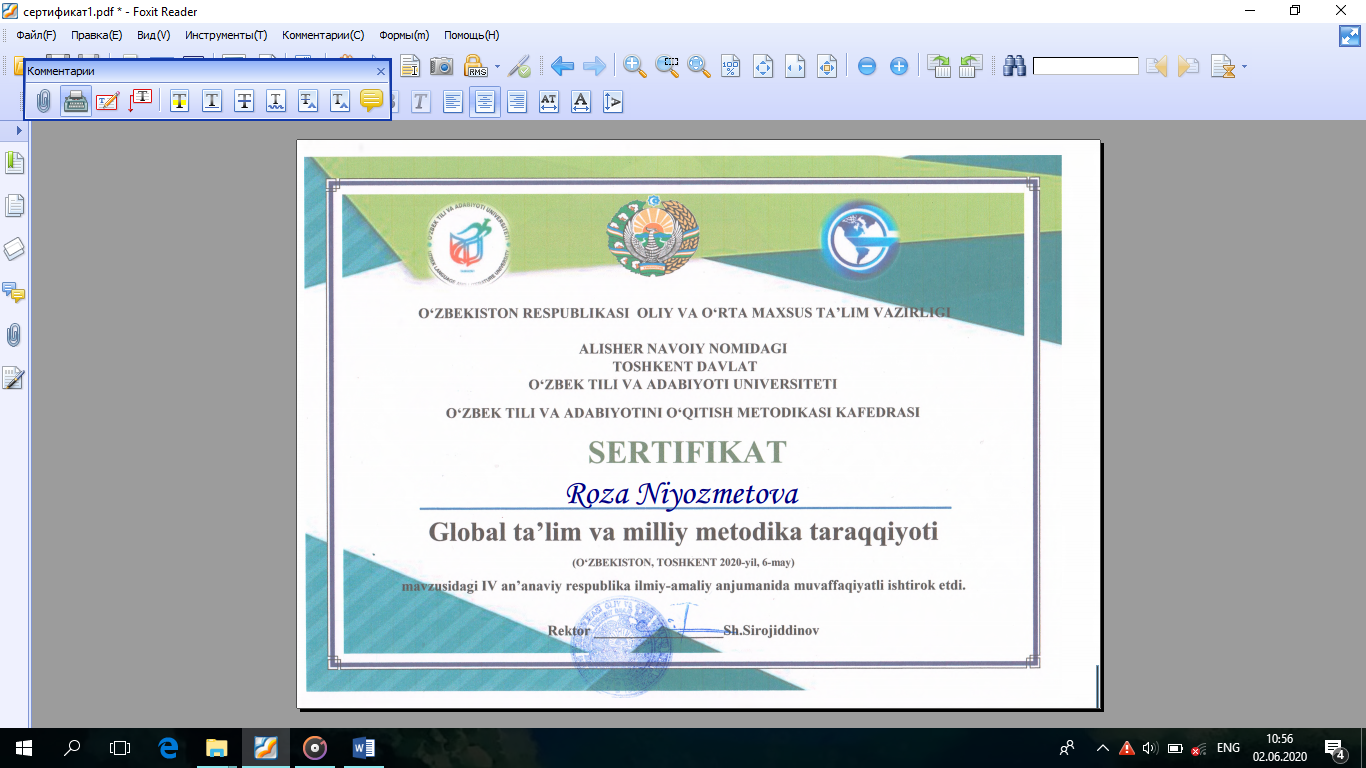Pick the Callout text tool
Viewport: 1366px width, 768px height.
[141, 101]
